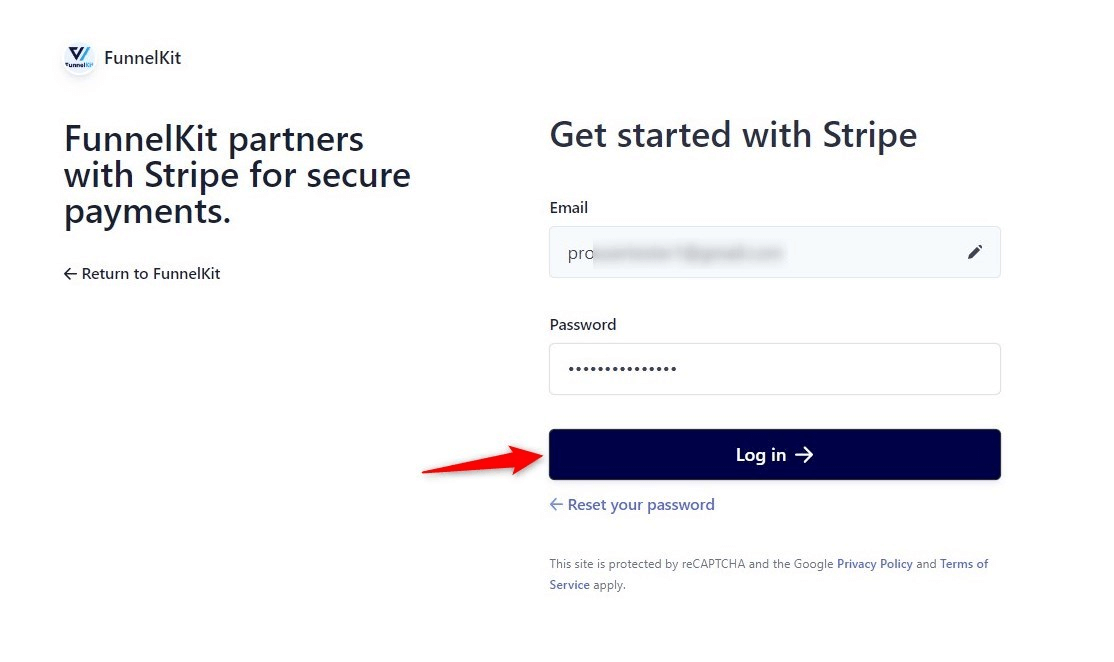This screenshot has width=1114, height=662.
Task: Click the left arrow beside Return to FunnelKit
Action: click(x=70, y=273)
